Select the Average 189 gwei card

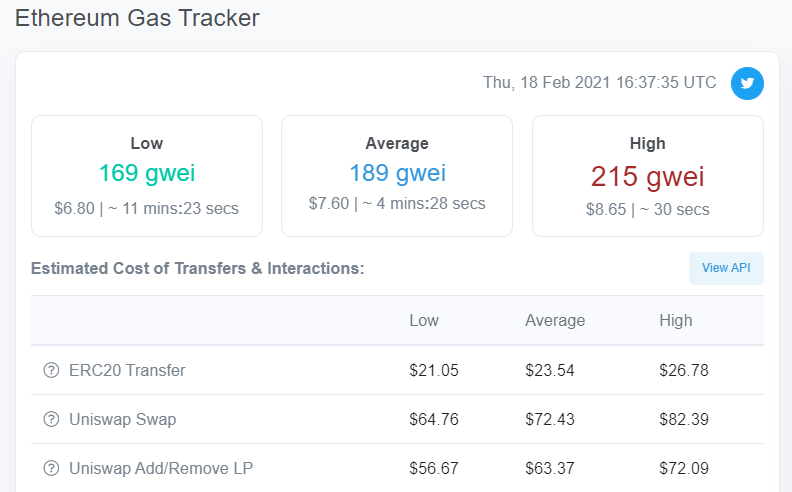[x=397, y=176]
